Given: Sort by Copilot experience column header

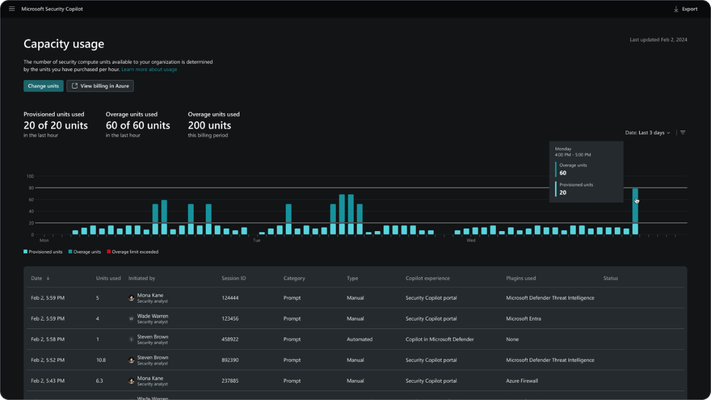Looking at the screenshot, I should 428,278.
